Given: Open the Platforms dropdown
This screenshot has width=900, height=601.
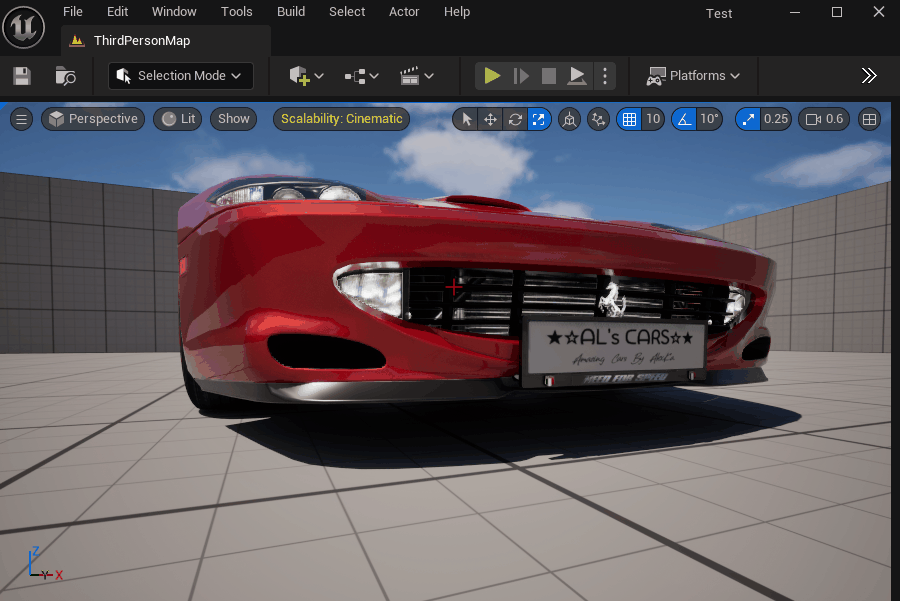Looking at the screenshot, I should pos(693,76).
